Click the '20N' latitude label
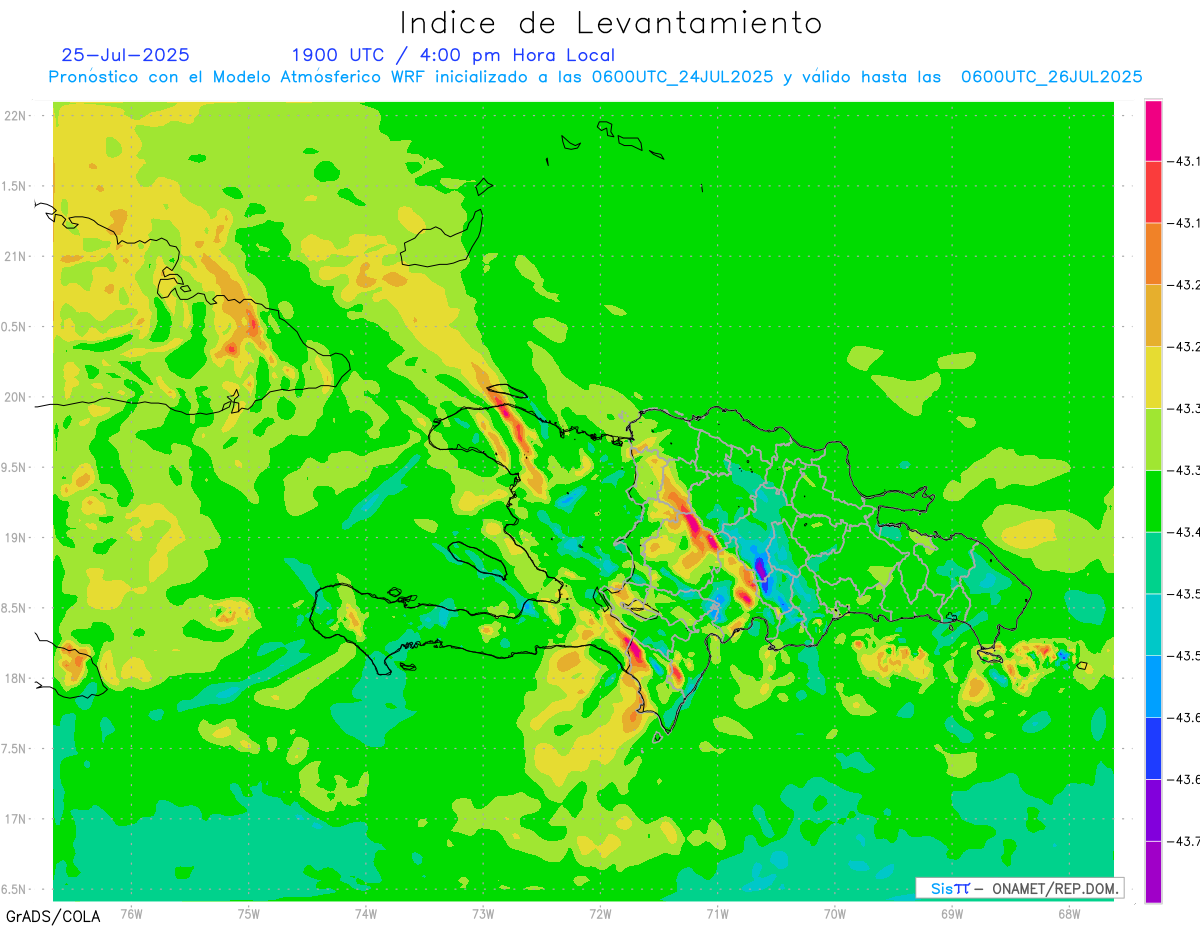This screenshot has width=1200, height=927. [16, 398]
